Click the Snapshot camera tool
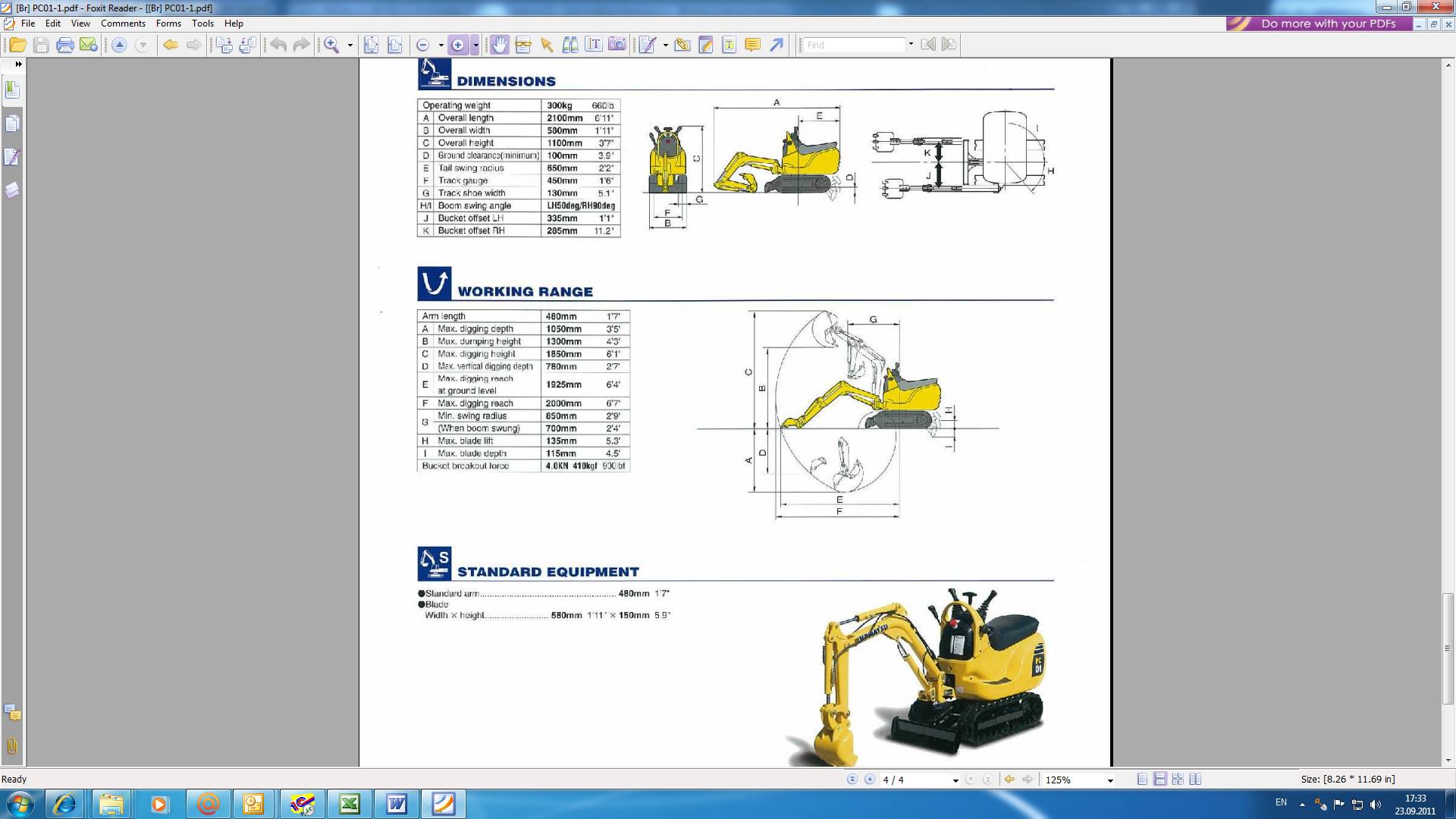The height and width of the screenshot is (819, 1456). (x=617, y=45)
